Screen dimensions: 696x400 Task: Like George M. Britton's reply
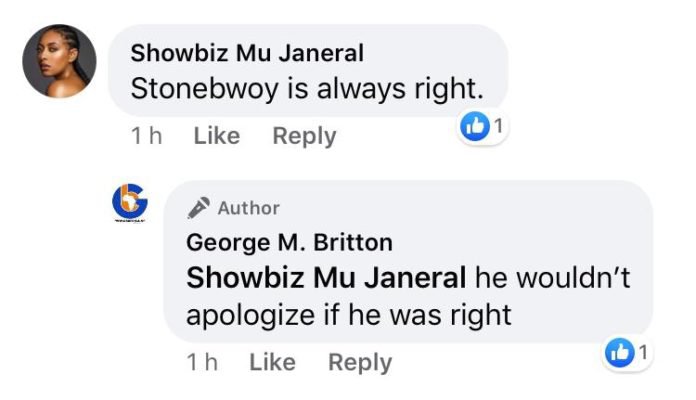[x=272, y=362]
